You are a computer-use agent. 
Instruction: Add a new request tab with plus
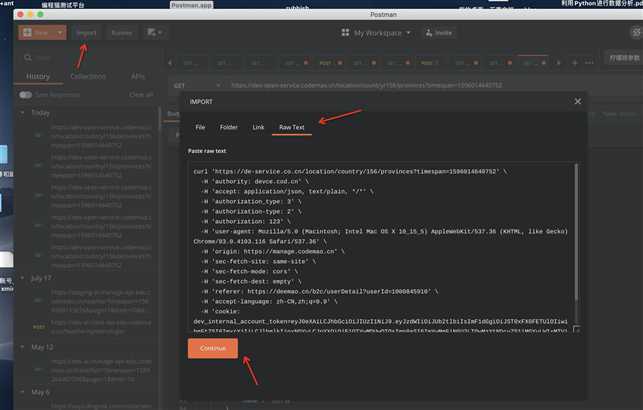[575, 63]
